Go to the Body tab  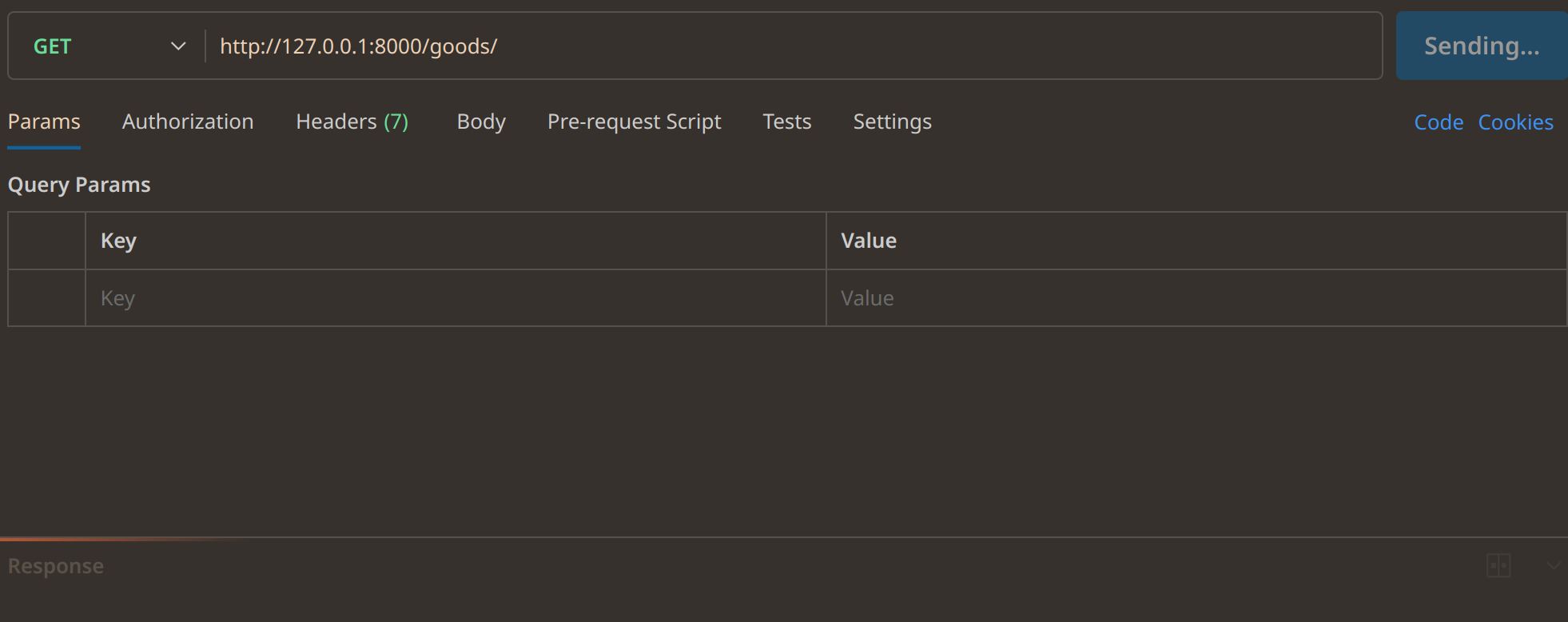click(x=481, y=122)
